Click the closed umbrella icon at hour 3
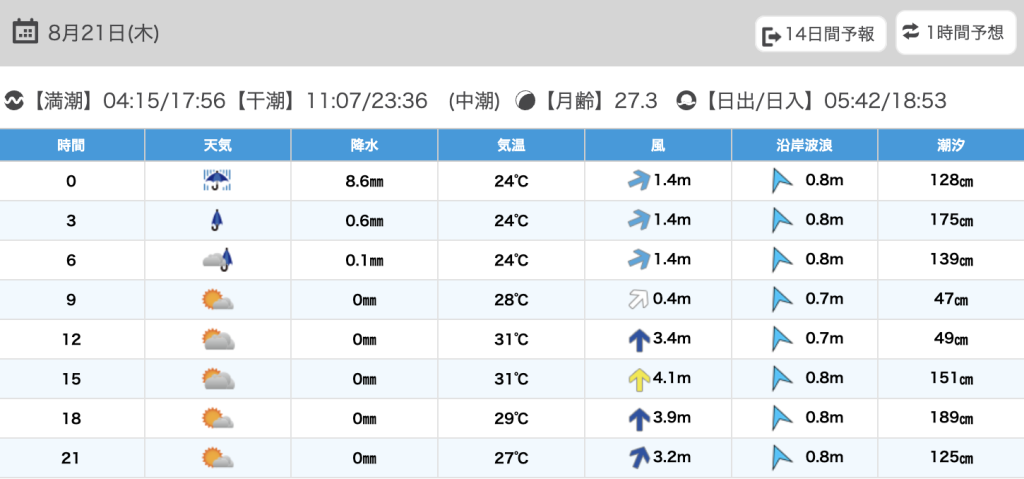The image size is (1024, 479). [216, 220]
